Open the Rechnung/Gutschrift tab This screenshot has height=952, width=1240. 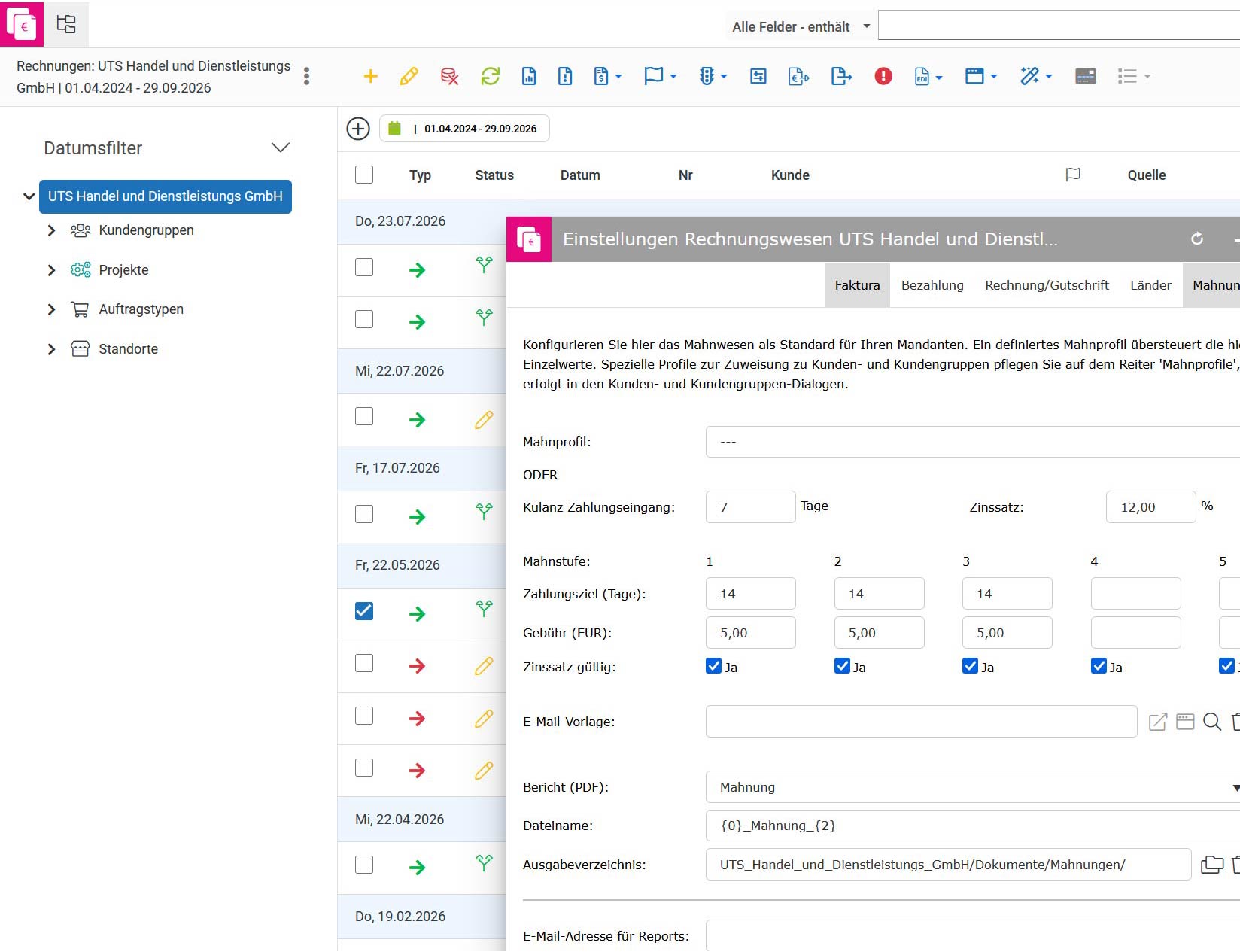(x=1047, y=285)
